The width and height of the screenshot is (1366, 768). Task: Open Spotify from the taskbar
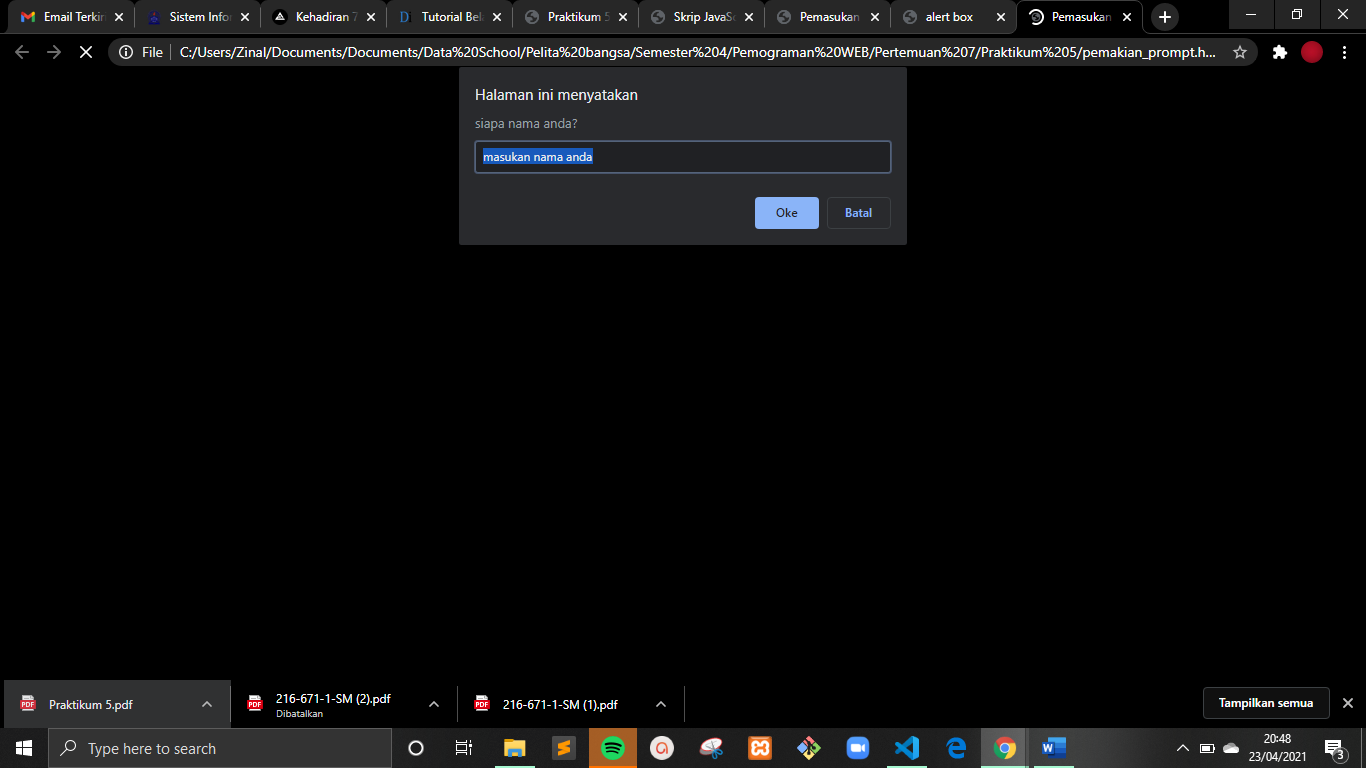point(613,747)
